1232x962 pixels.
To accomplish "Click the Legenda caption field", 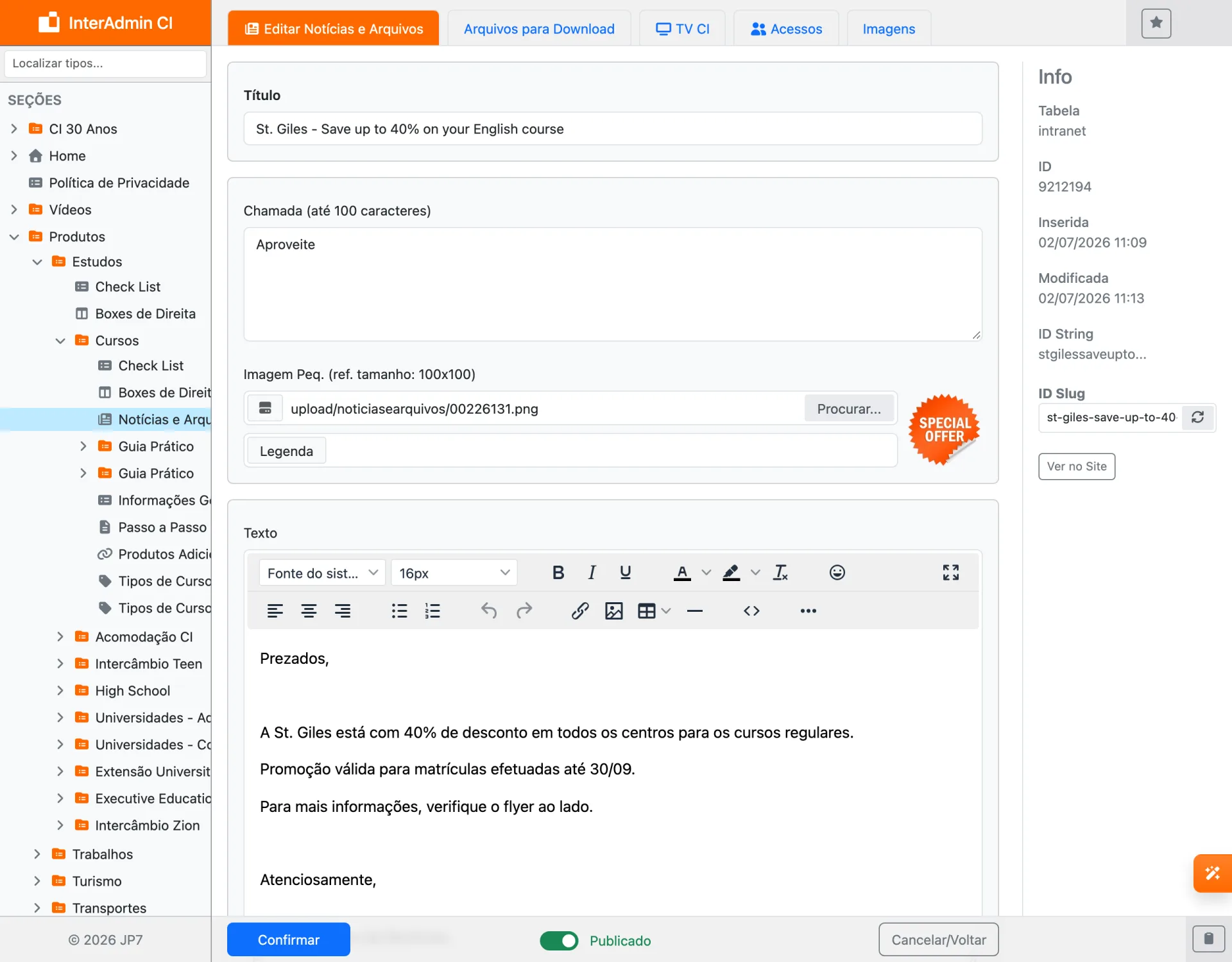I will [x=611, y=451].
